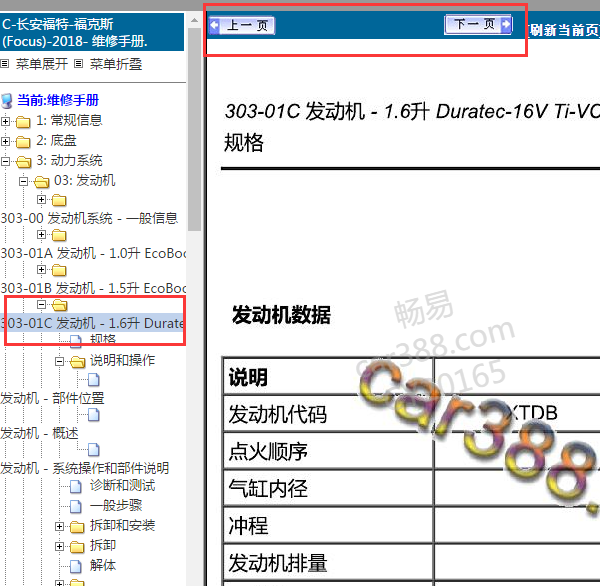The image size is (600, 586).
Task: Click open folder icon of 03: 发动机
Action: point(42,181)
